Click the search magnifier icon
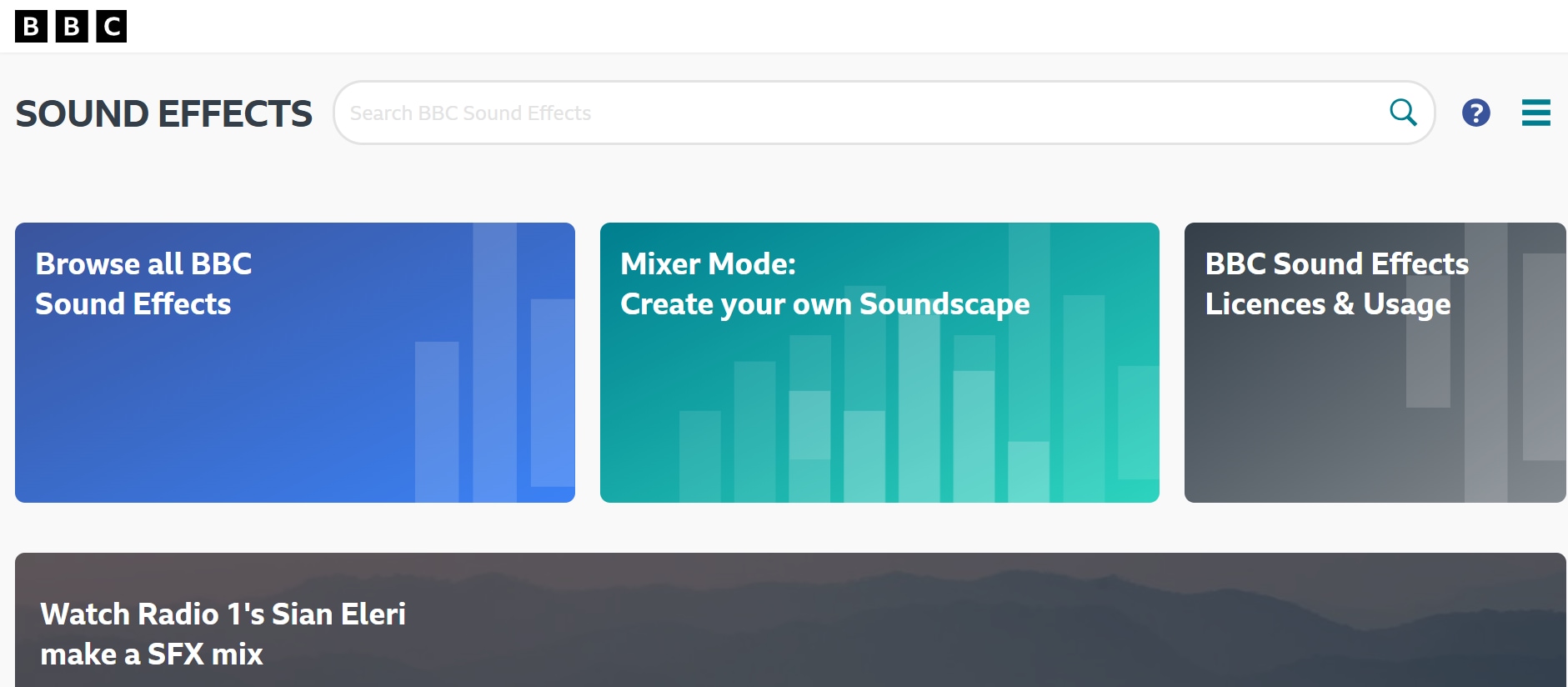This screenshot has width=1568, height=687. pyautogui.click(x=1403, y=113)
